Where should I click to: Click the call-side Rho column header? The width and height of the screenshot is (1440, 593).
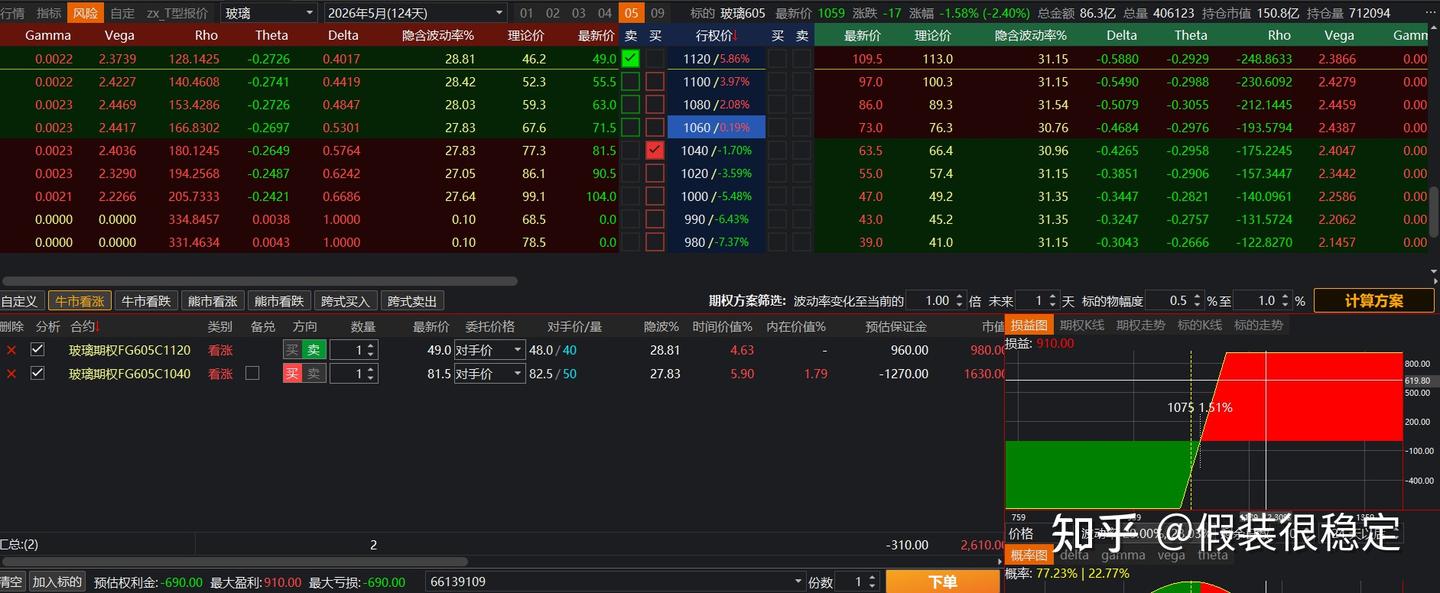tap(207, 35)
